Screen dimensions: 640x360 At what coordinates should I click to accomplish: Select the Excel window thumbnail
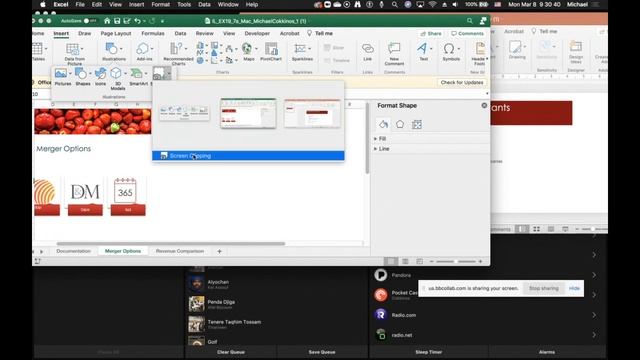tap(248, 113)
